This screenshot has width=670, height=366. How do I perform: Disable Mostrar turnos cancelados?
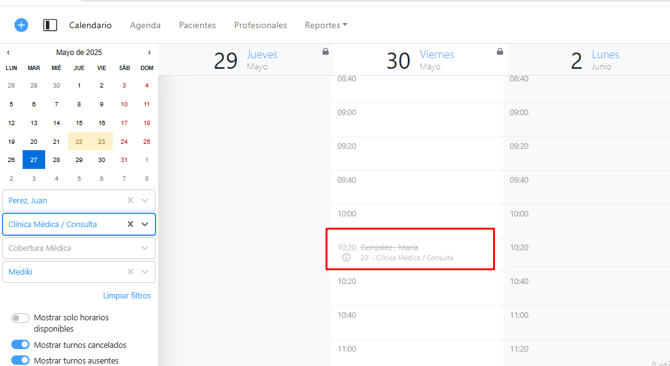point(20,345)
